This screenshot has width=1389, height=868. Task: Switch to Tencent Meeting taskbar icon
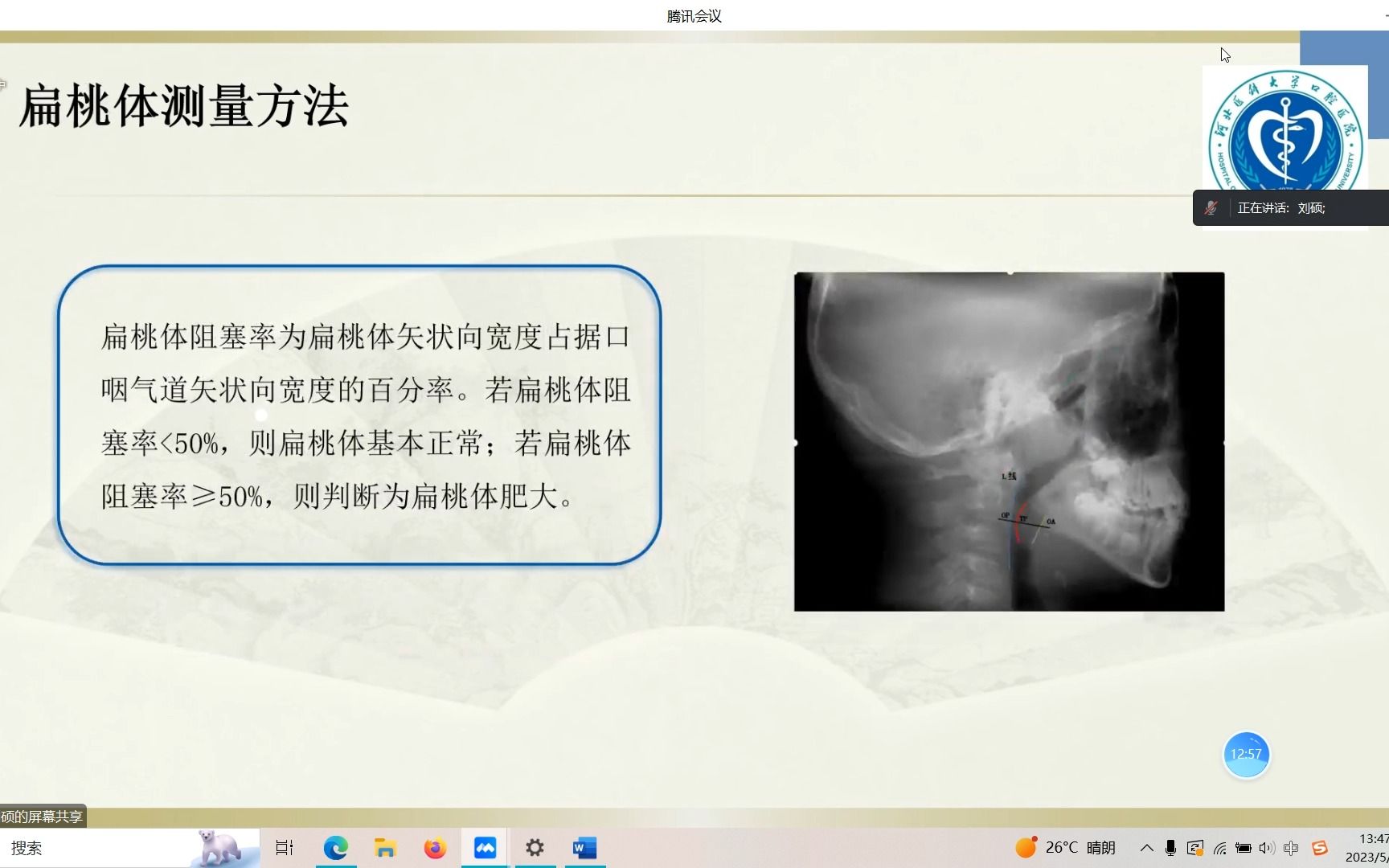tap(485, 848)
